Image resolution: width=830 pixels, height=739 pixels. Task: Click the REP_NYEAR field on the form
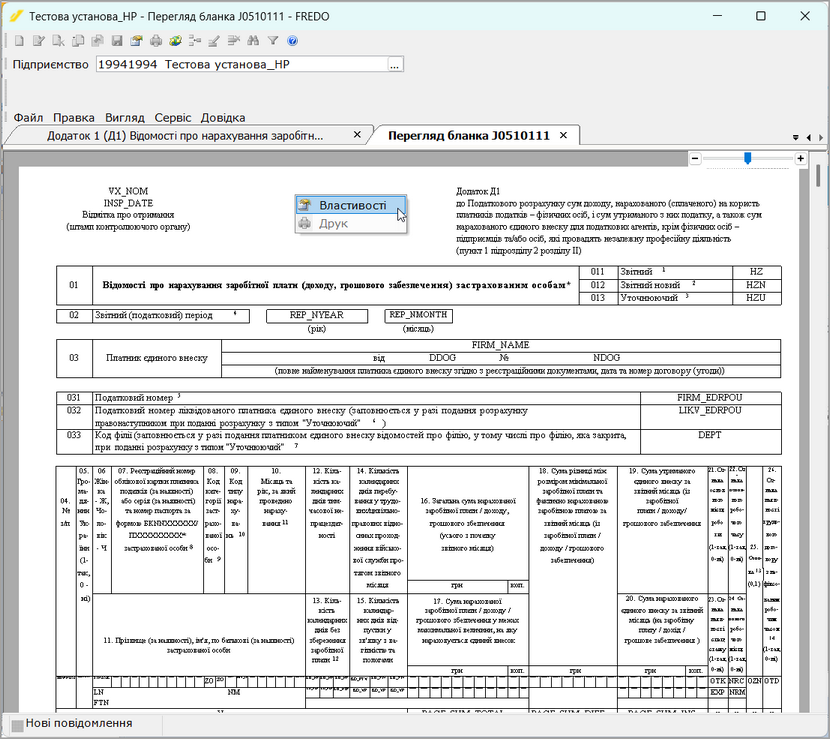(317, 315)
